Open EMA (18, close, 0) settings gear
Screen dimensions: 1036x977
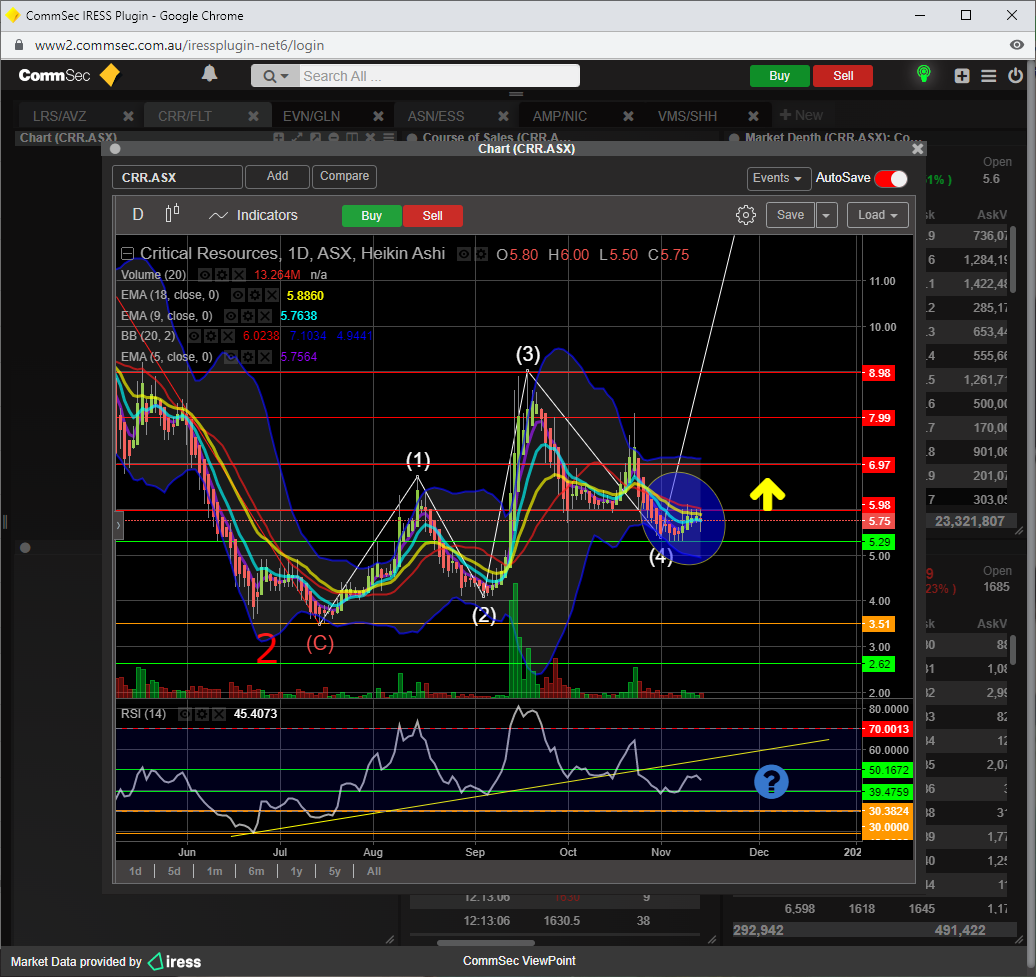(254, 295)
